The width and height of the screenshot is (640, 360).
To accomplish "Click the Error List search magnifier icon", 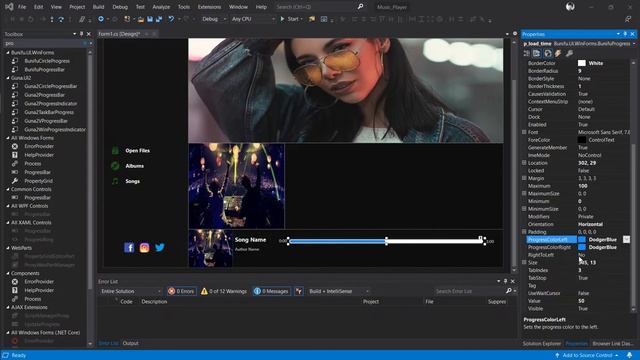I will (509, 291).
